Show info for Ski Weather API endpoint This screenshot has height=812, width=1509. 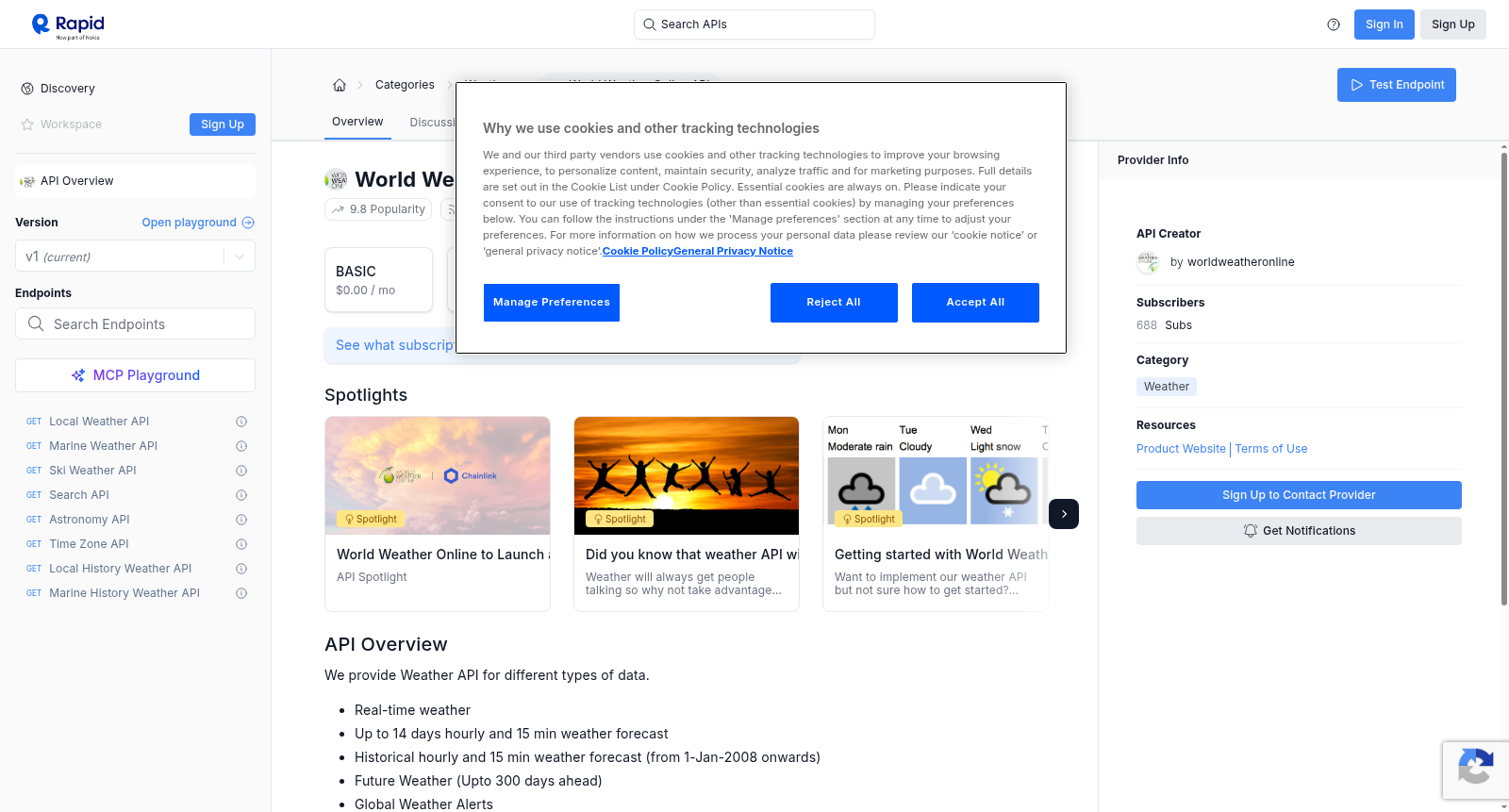(241, 471)
